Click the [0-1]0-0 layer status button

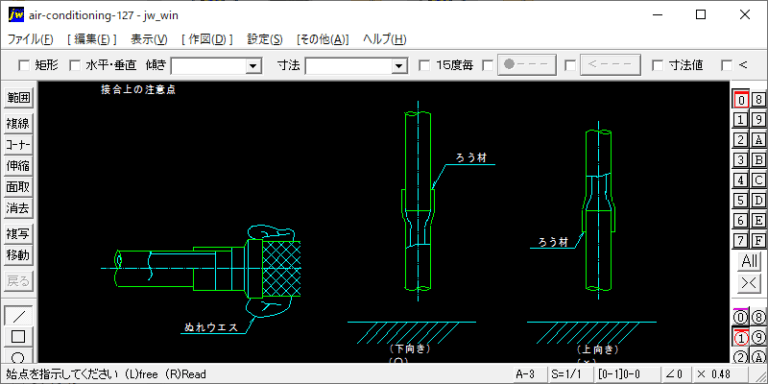626,374
